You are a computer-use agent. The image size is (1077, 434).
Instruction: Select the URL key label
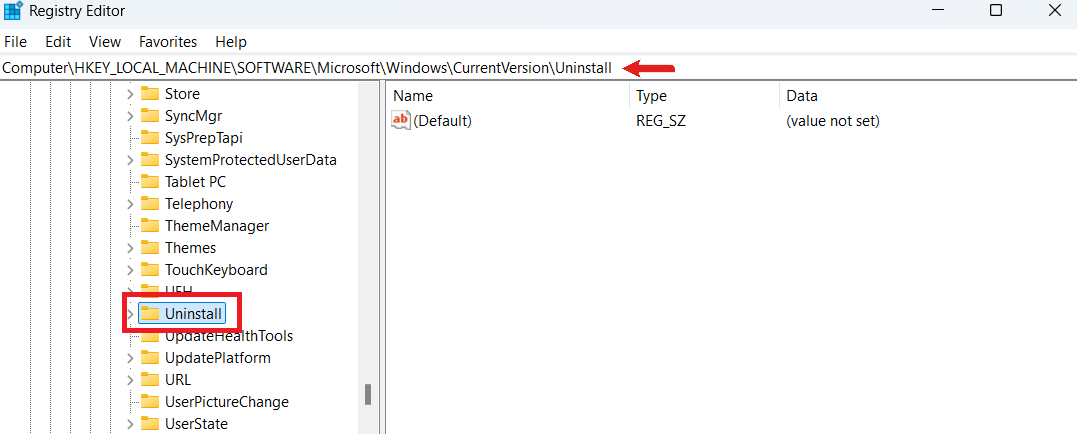[178, 380]
